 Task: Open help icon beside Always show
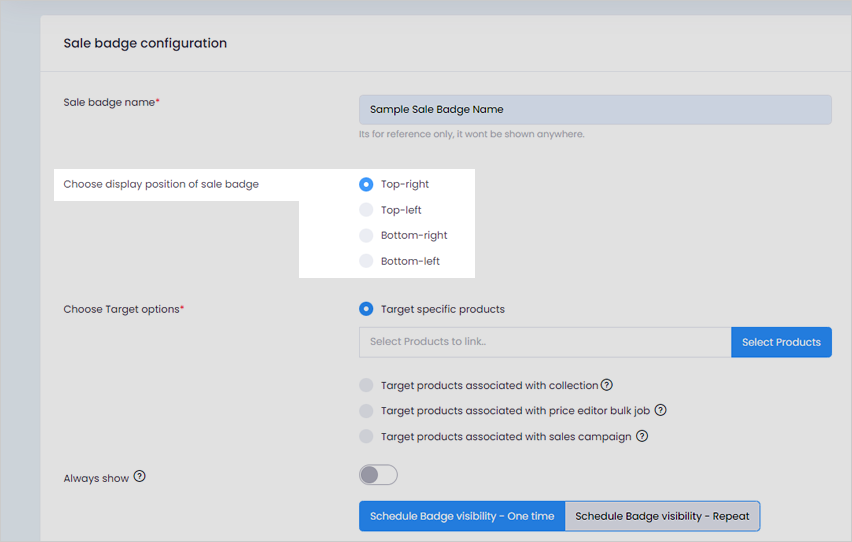(x=140, y=477)
